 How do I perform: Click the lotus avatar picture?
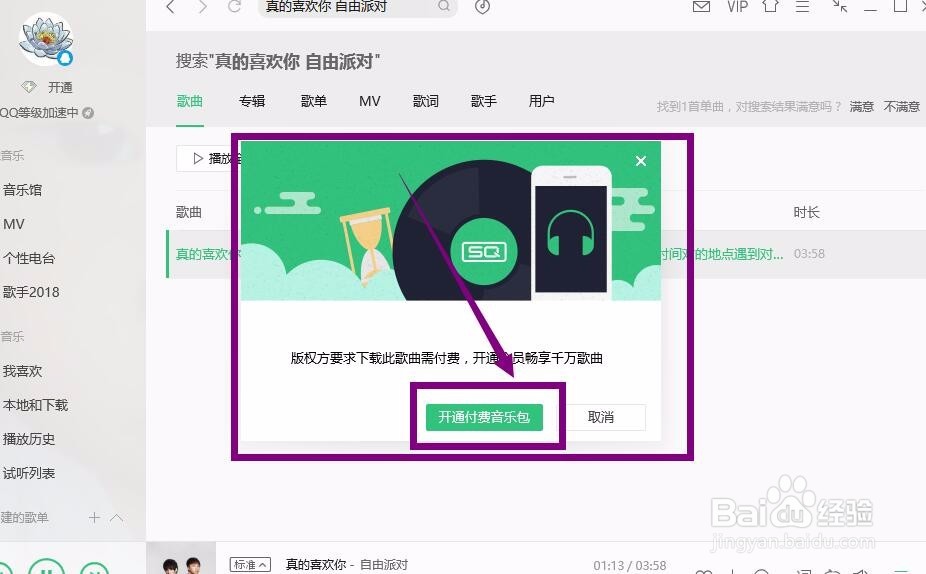(45, 39)
